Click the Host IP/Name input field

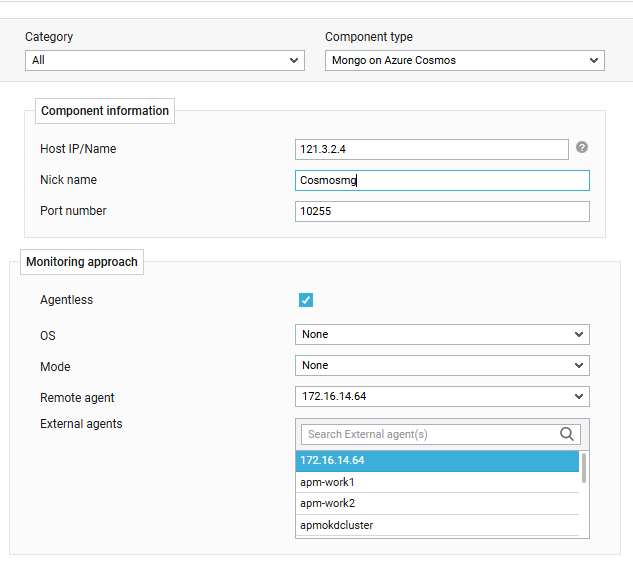click(x=432, y=149)
